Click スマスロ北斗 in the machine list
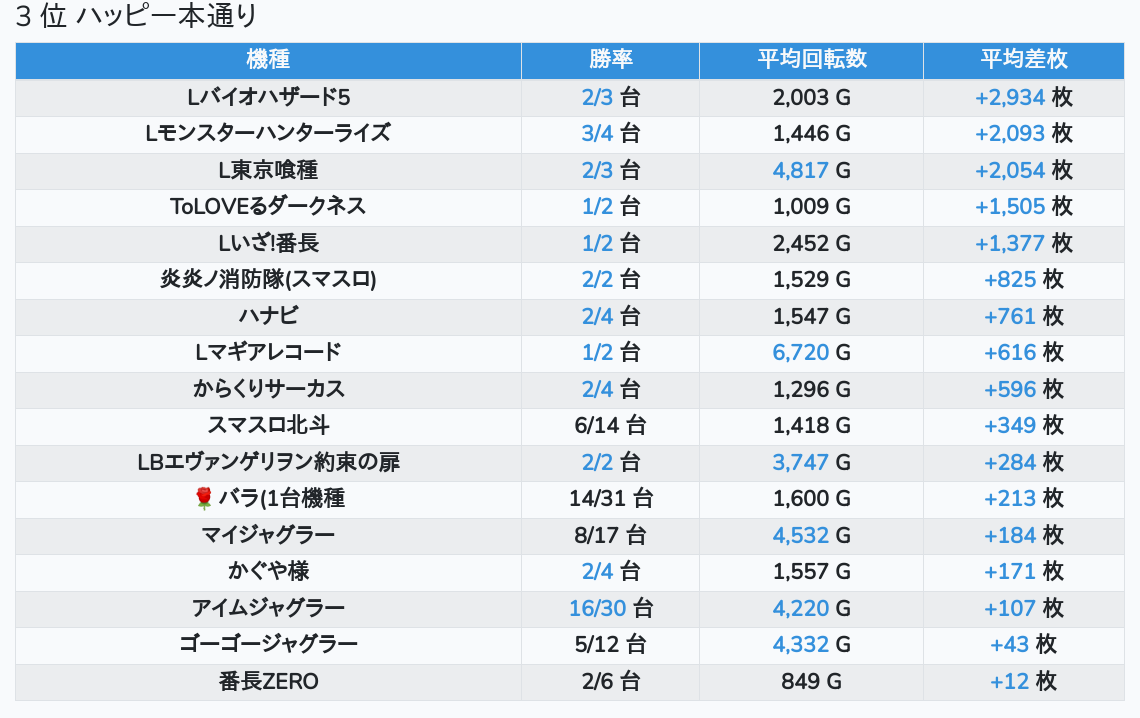Viewport: 1140px width, 718px height. [268, 425]
